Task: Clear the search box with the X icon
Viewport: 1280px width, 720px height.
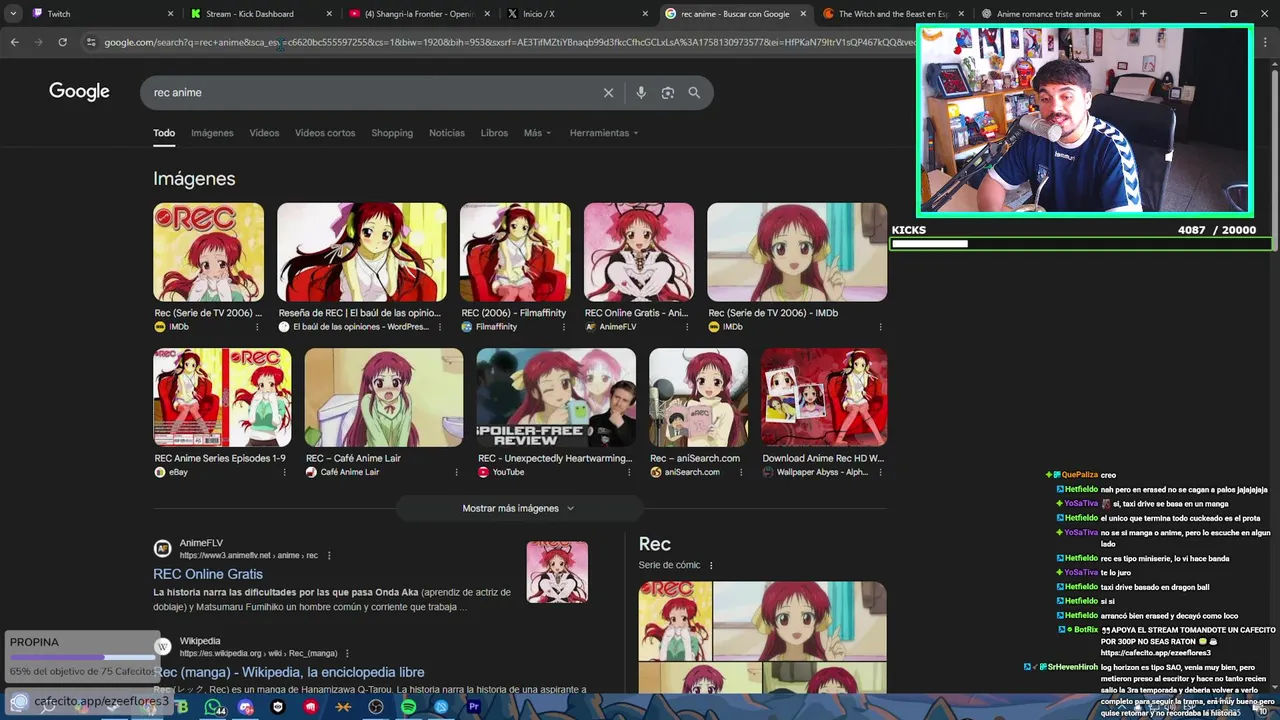Action: (x=608, y=93)
